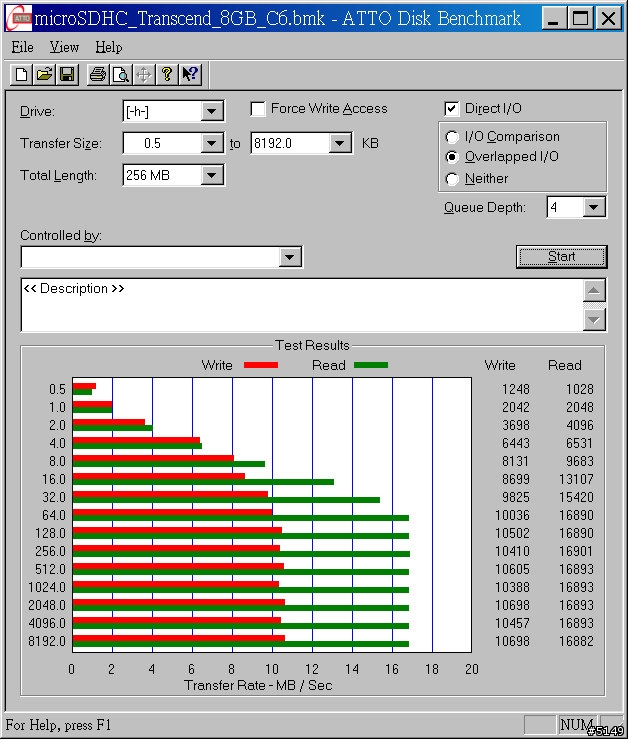The height and width of the screenshot is (739, 628).
Task: Click the write value 1248
Action: (x=515, y=389)
